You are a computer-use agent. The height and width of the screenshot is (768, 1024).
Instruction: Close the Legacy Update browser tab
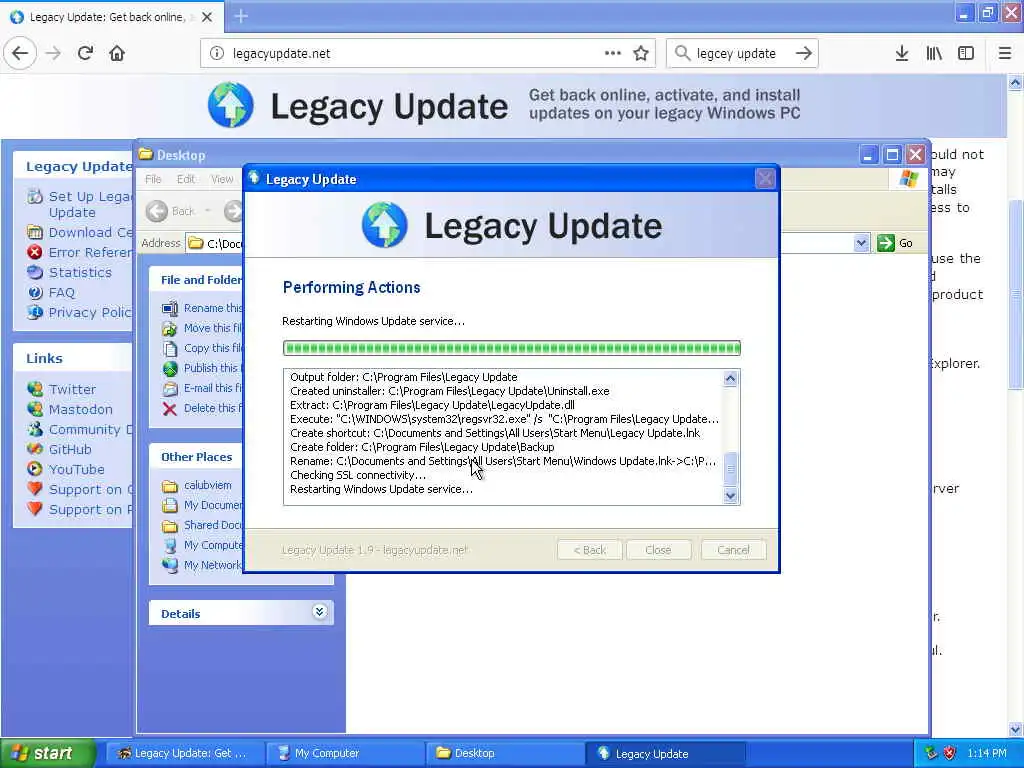[x=207, y=17]
